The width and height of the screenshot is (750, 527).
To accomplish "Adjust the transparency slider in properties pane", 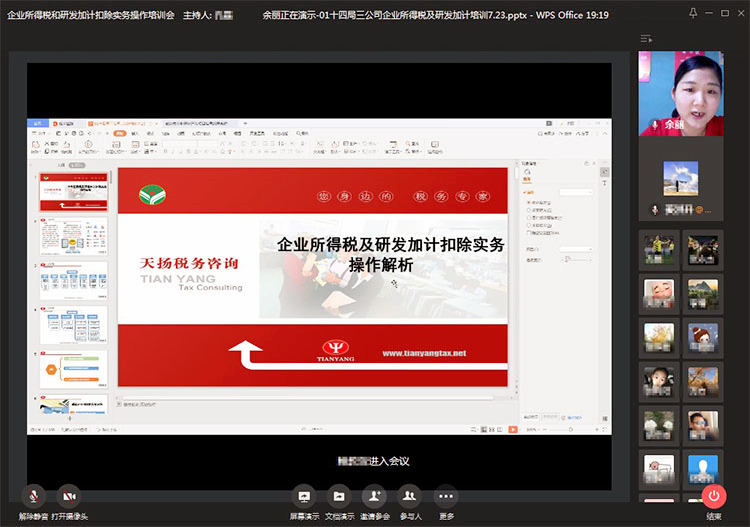I will coord(568,259).
